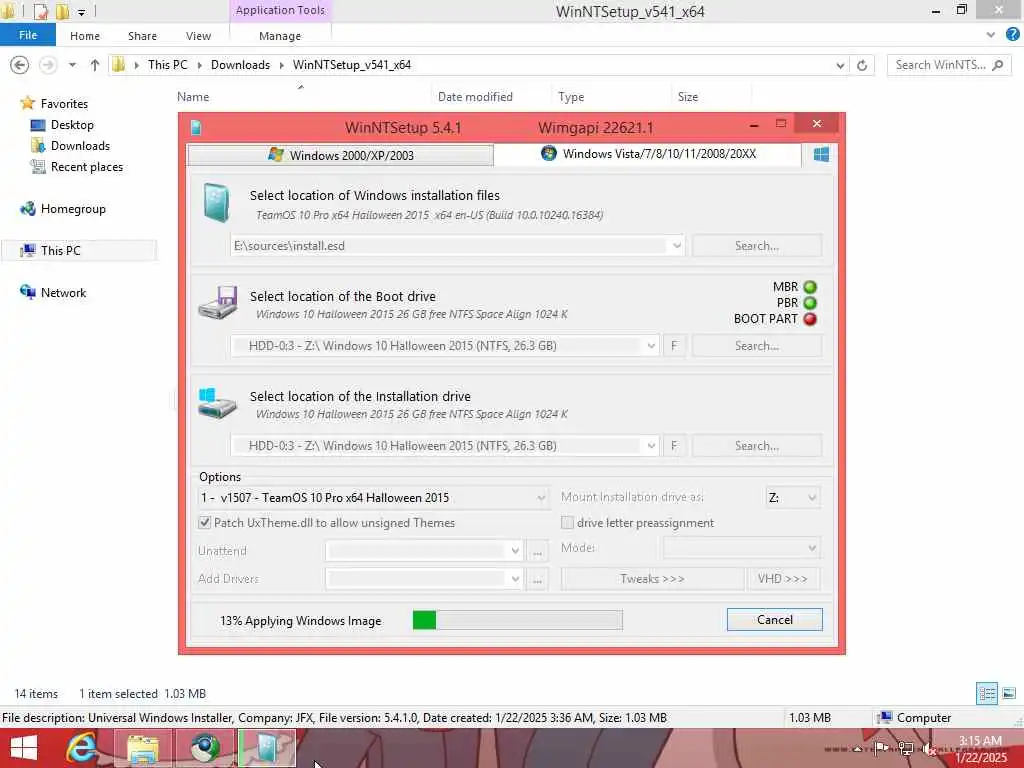Go up one folder level
Screen dimensions: 1024x768
click(95, 65)
